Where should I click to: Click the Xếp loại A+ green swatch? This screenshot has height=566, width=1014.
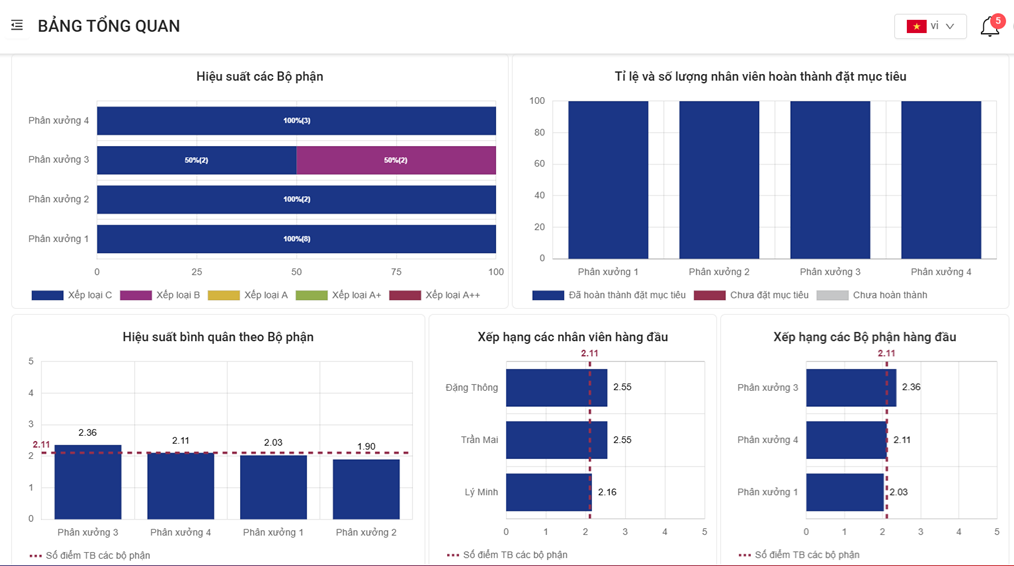tap(313, 295)
